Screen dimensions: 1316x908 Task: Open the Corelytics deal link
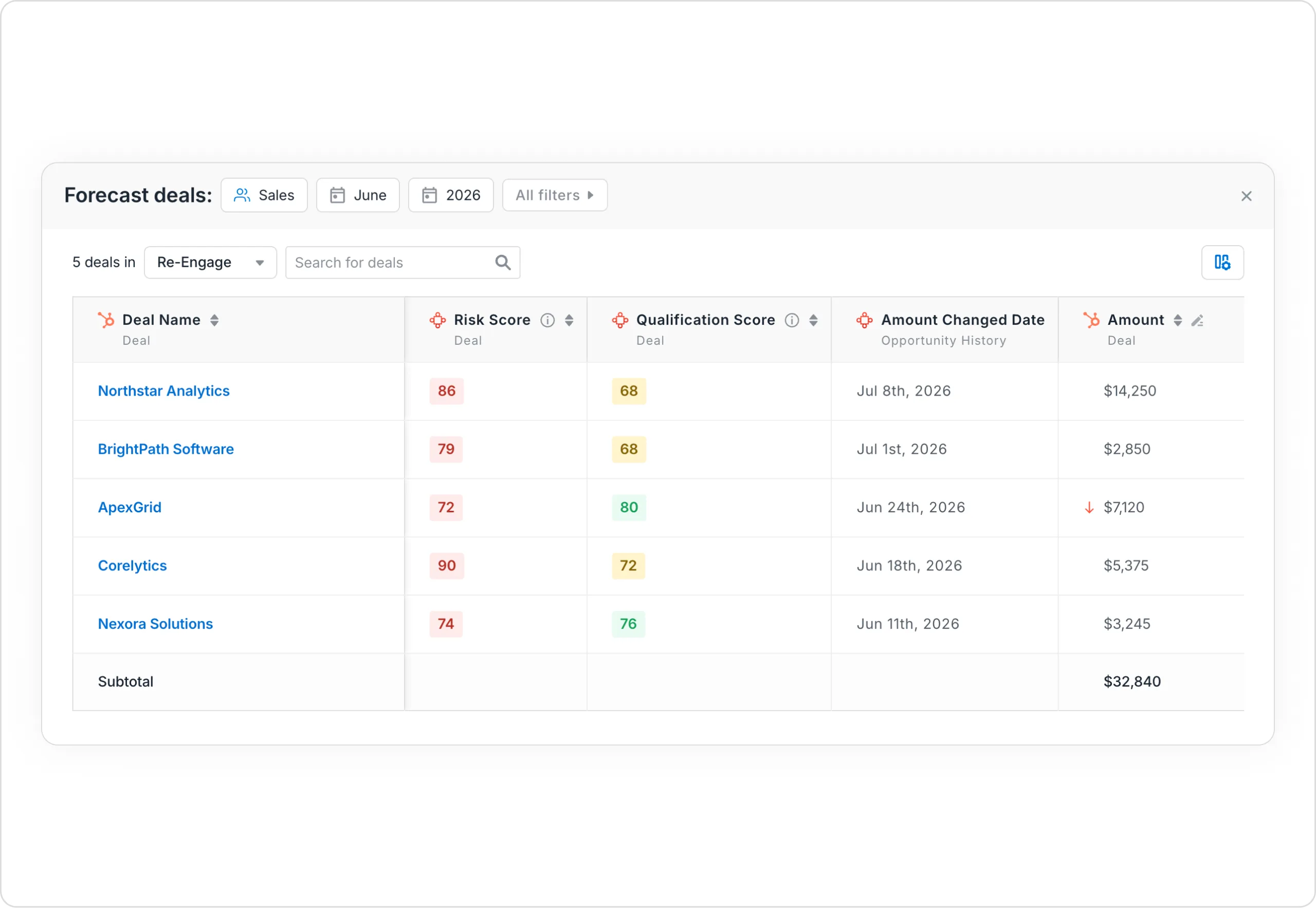tap(132, 565)
